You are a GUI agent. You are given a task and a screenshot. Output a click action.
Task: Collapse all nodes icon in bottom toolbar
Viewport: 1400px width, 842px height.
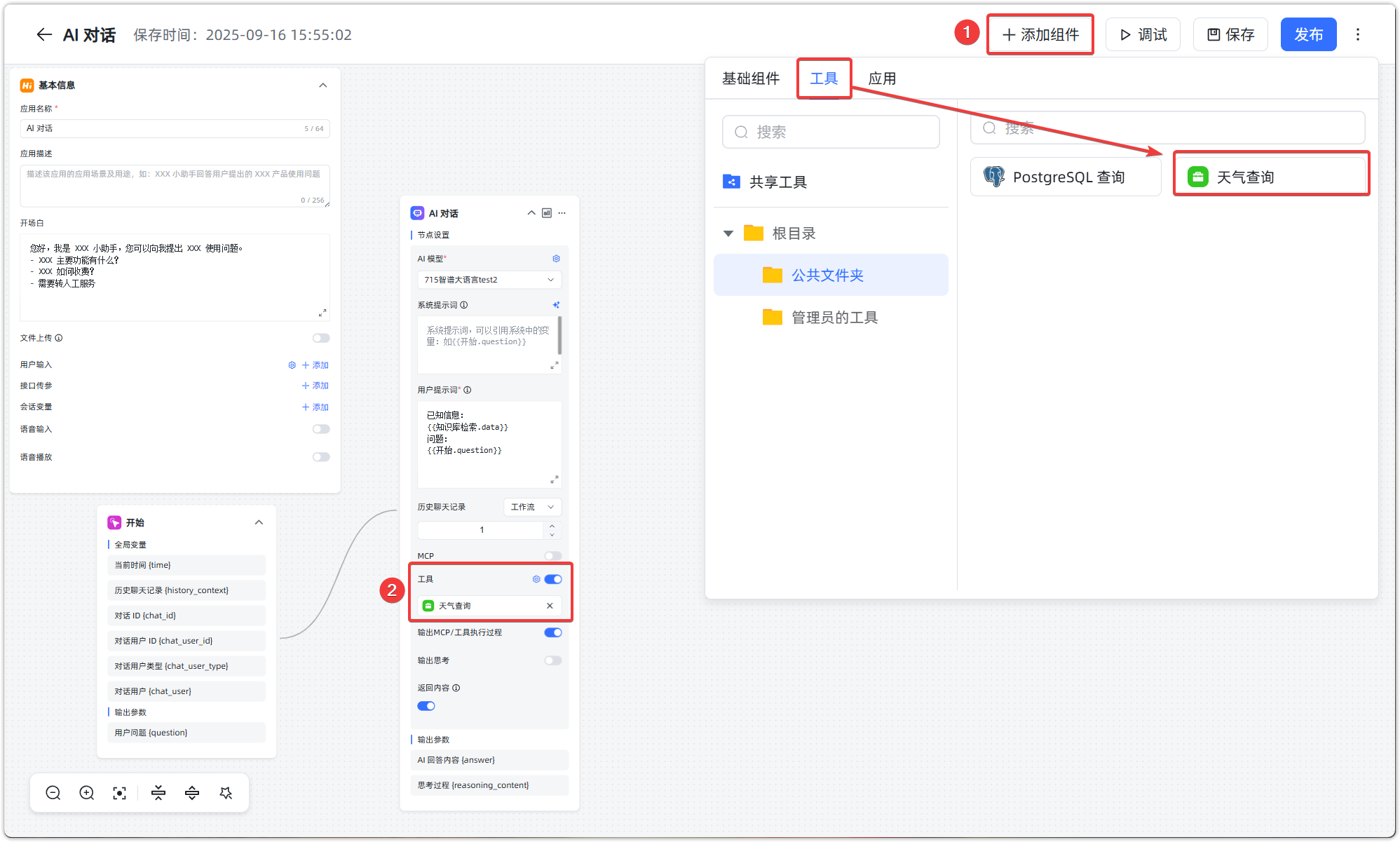coord(158,793)
